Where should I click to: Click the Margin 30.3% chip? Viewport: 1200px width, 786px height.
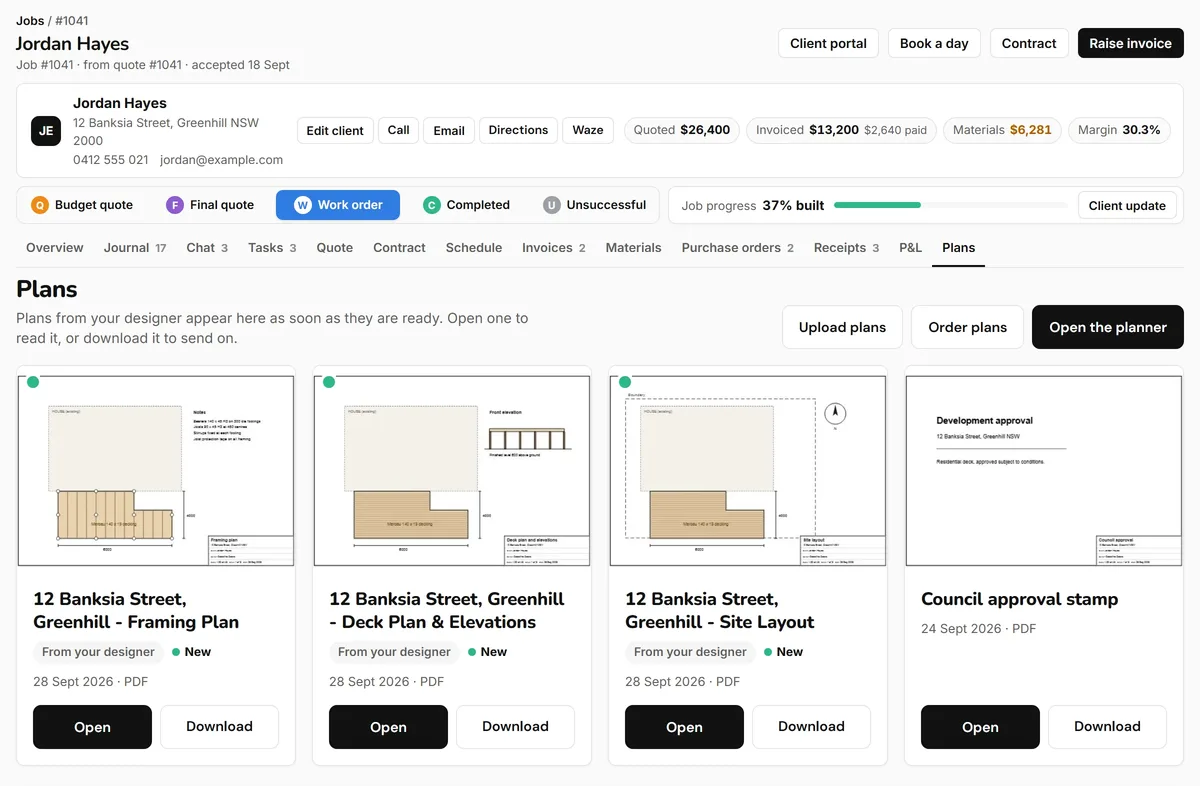(1118, 130)
